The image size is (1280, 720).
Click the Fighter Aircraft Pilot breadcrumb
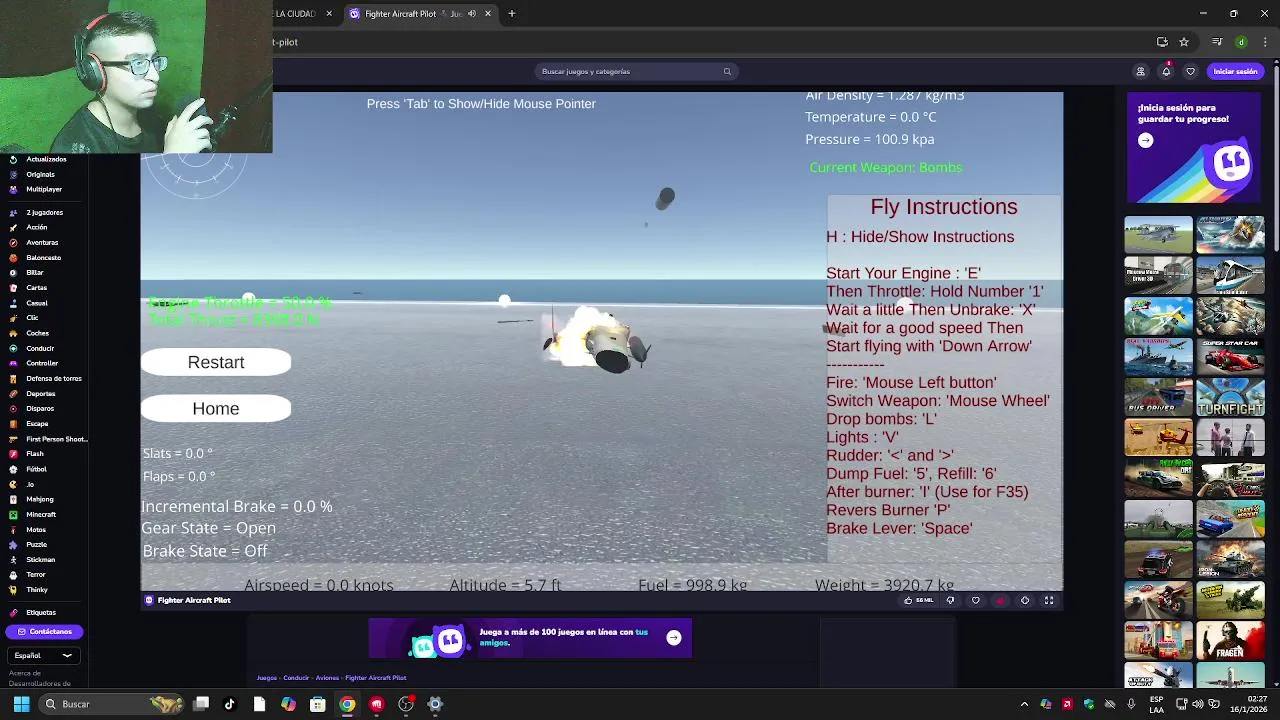point(376,678)
